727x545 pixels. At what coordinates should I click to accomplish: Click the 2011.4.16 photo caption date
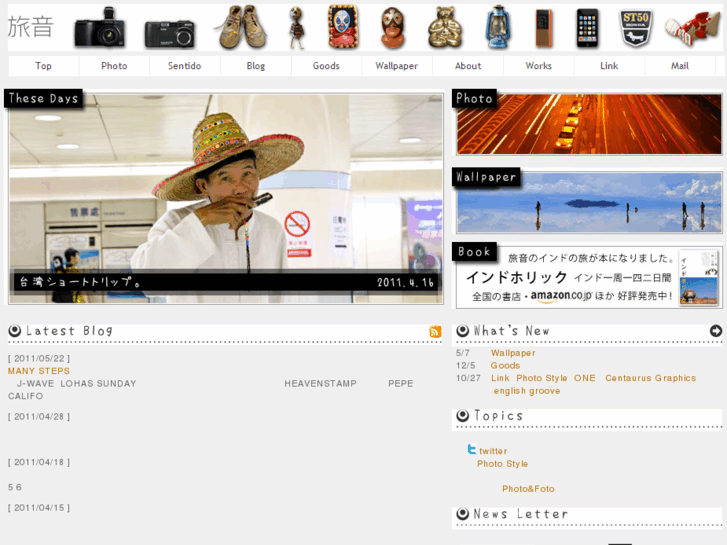tap(405, 282)
